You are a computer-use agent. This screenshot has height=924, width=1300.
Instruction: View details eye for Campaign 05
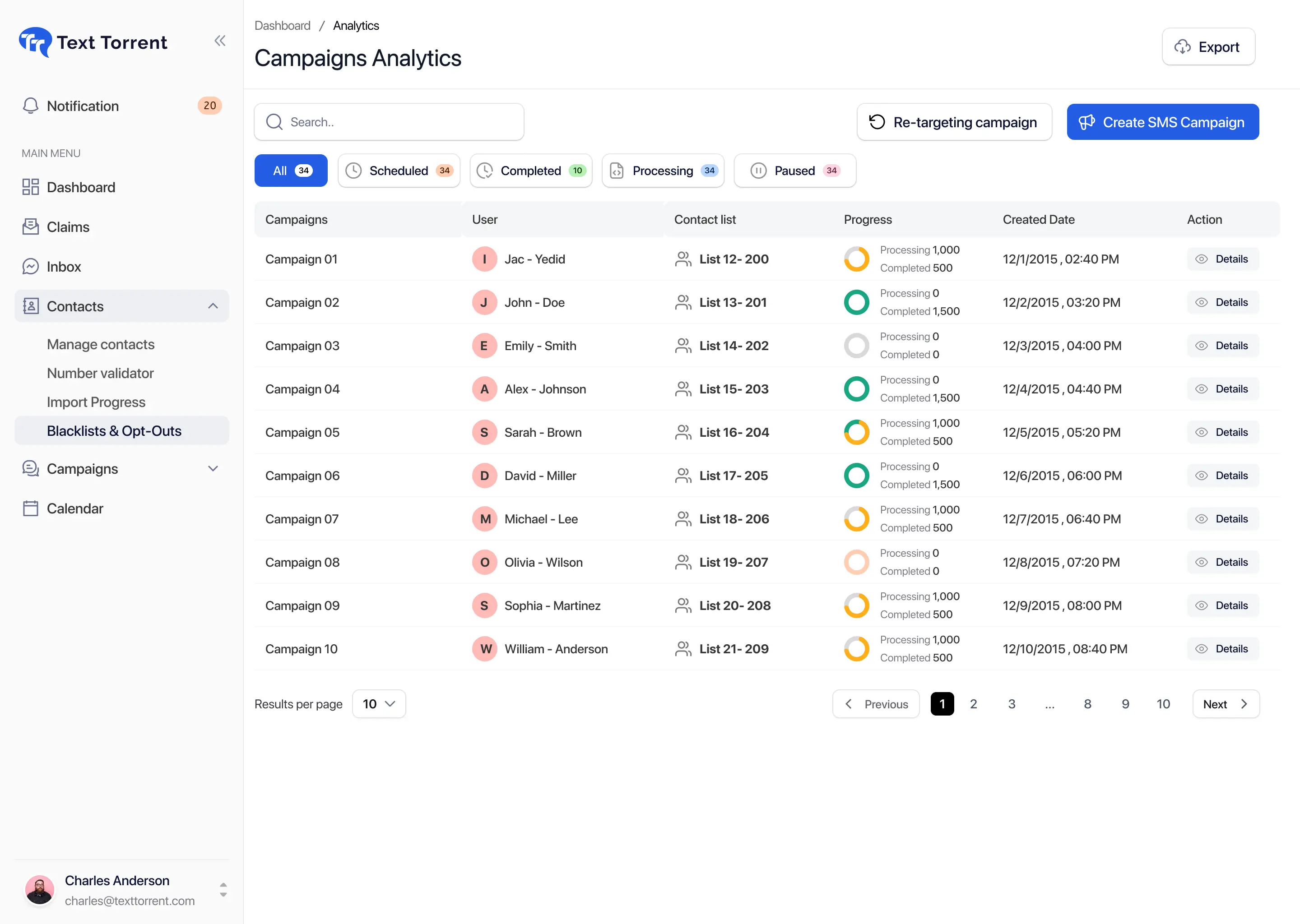[1201, 432]
